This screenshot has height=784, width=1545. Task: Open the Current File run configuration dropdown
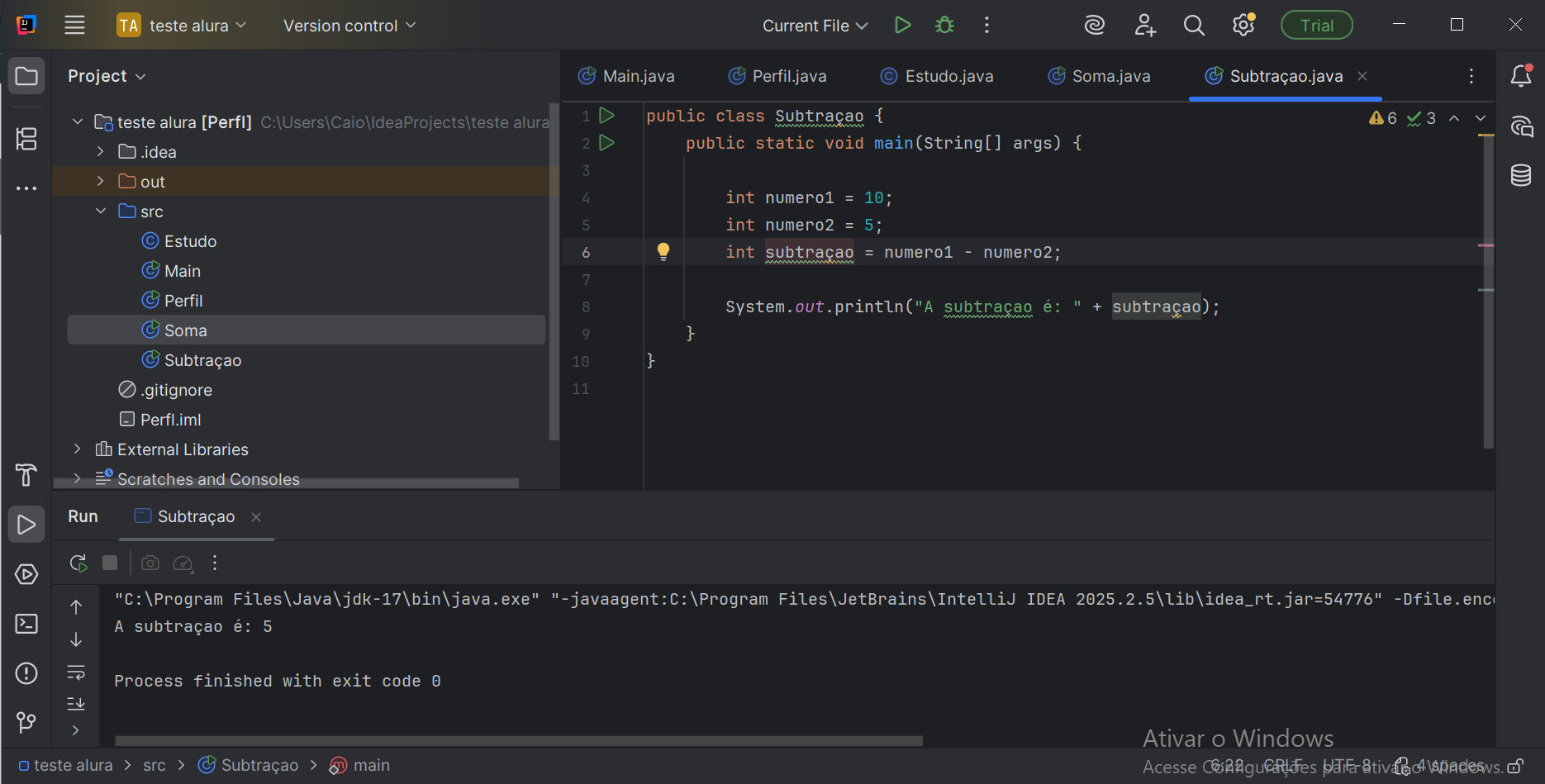815,26
